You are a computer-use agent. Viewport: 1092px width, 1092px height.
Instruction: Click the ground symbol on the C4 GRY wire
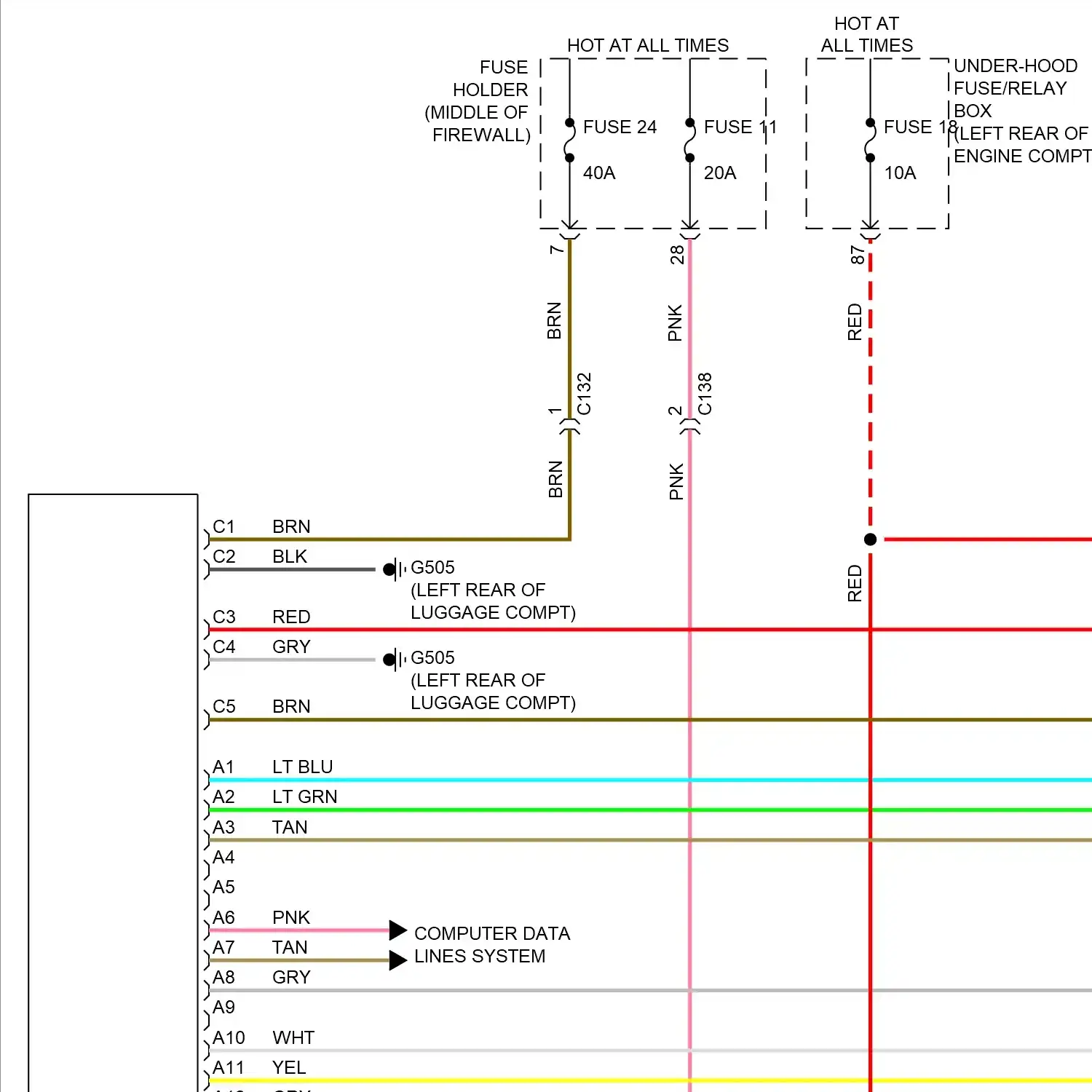pyautogui.click(x=395, y=660)
